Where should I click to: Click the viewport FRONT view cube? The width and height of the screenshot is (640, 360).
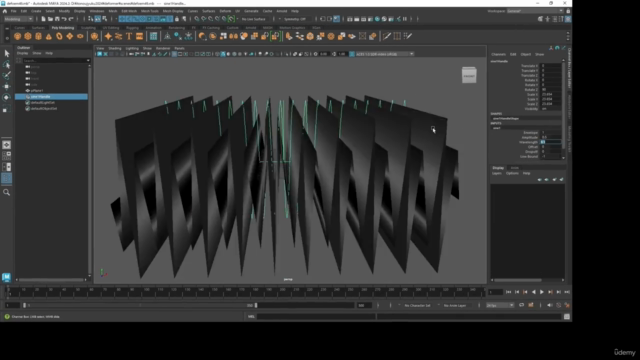[469, 76]
